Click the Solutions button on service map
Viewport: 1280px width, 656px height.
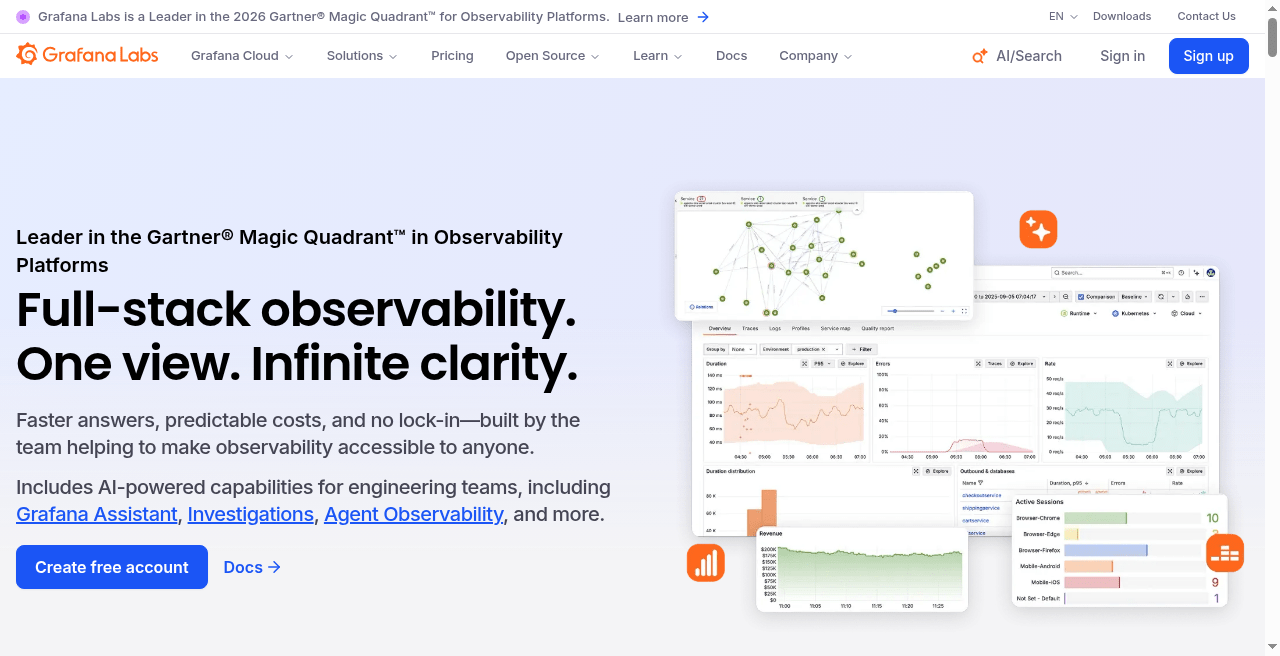702,307
